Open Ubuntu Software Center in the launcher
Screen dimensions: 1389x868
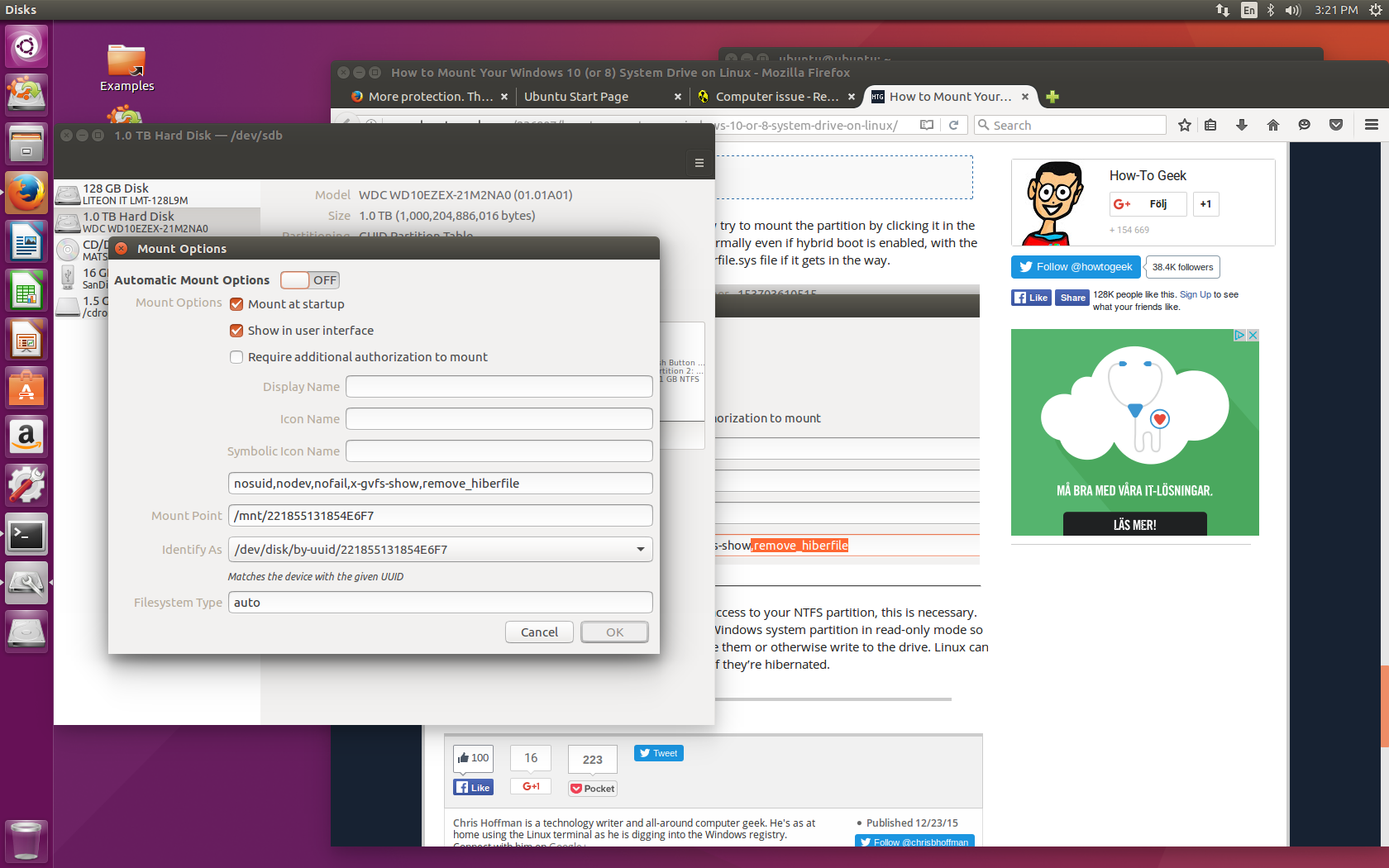coord(26,388)
